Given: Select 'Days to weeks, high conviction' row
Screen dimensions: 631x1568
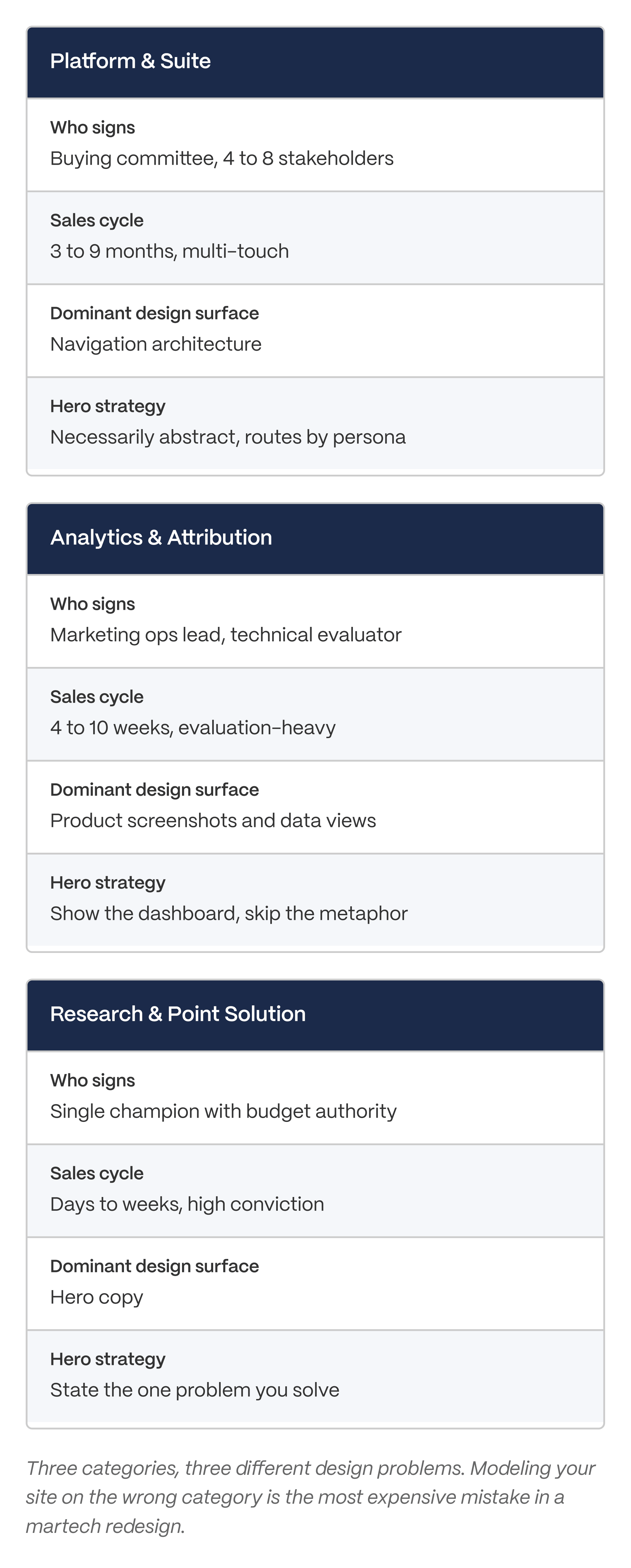Looking at the screenshot, I should [315, 1191].
